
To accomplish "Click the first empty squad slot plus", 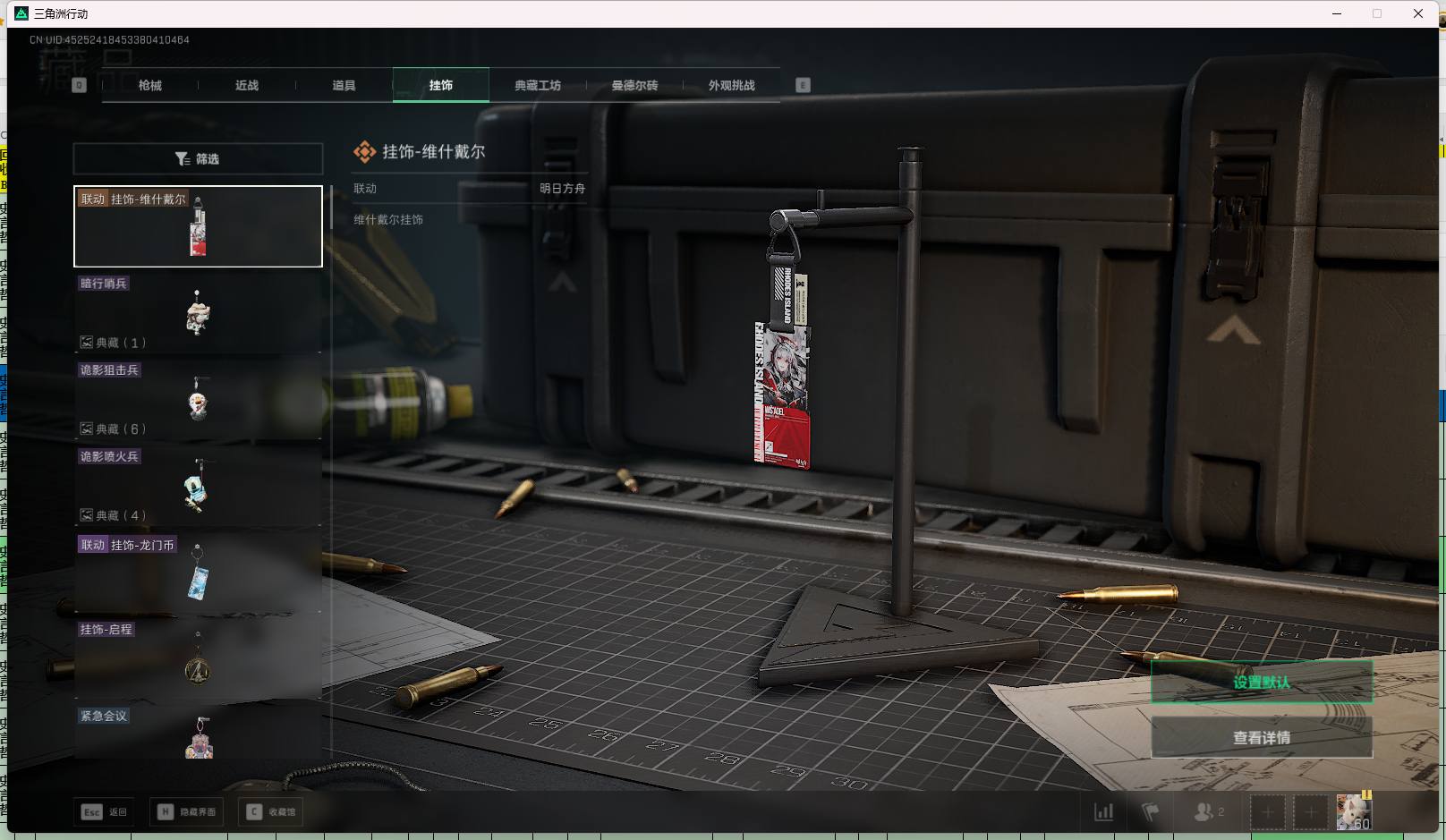I will click(x=1267, y=812).
